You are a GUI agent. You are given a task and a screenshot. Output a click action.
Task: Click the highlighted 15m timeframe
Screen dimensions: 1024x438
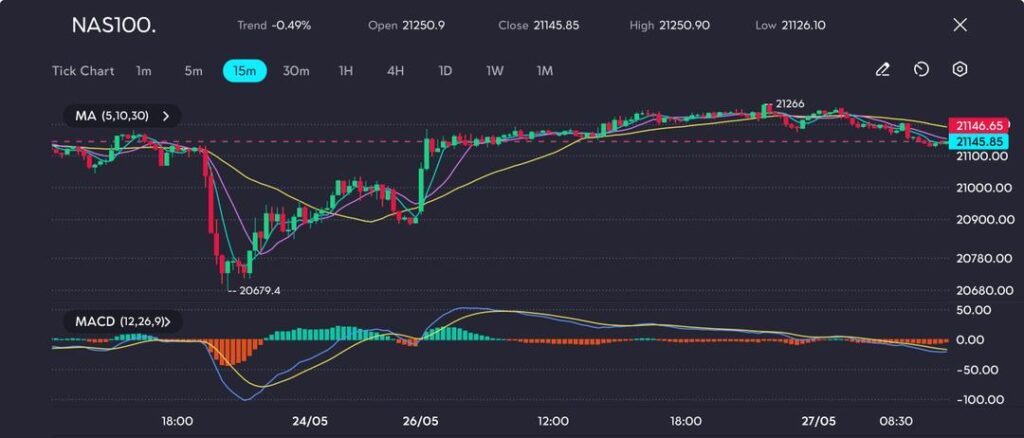[x=244, y=71]
